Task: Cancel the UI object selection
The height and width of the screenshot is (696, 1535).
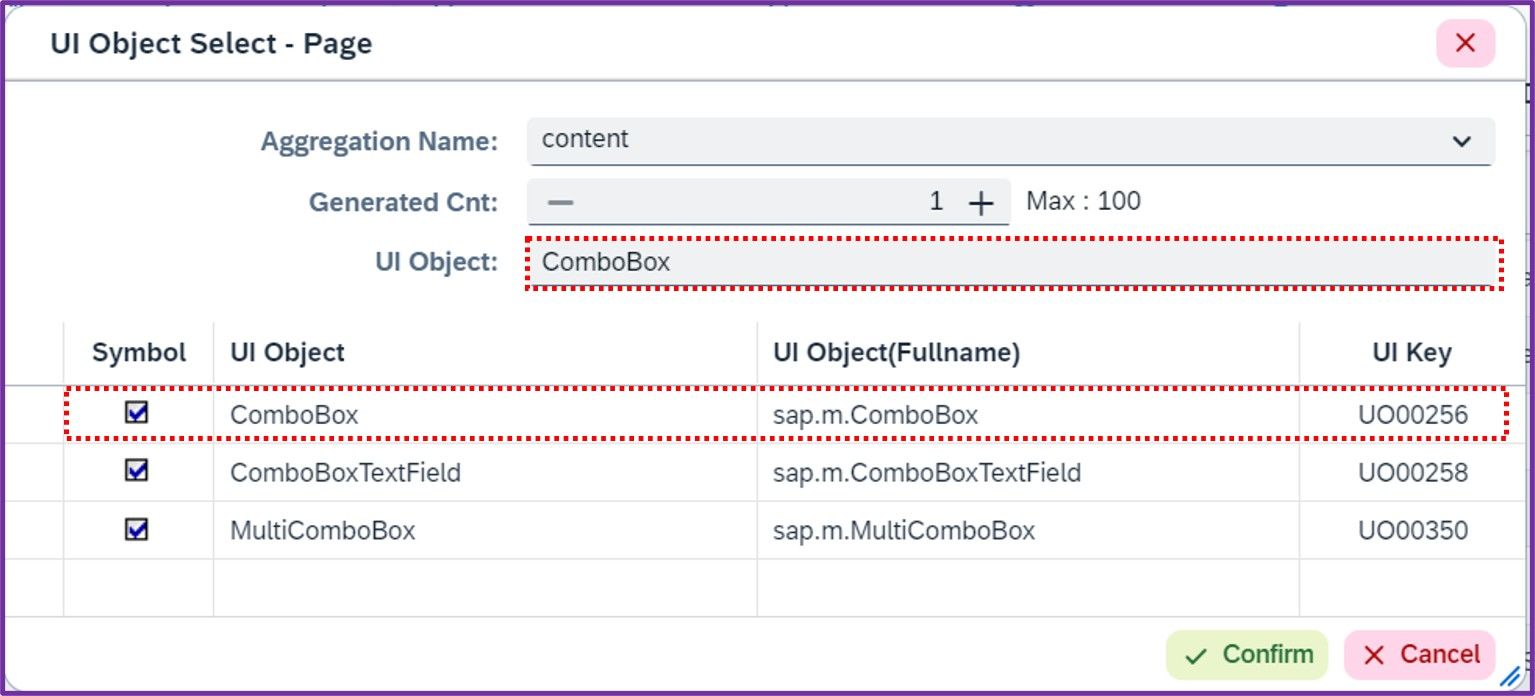Action: coord(1420,655)
